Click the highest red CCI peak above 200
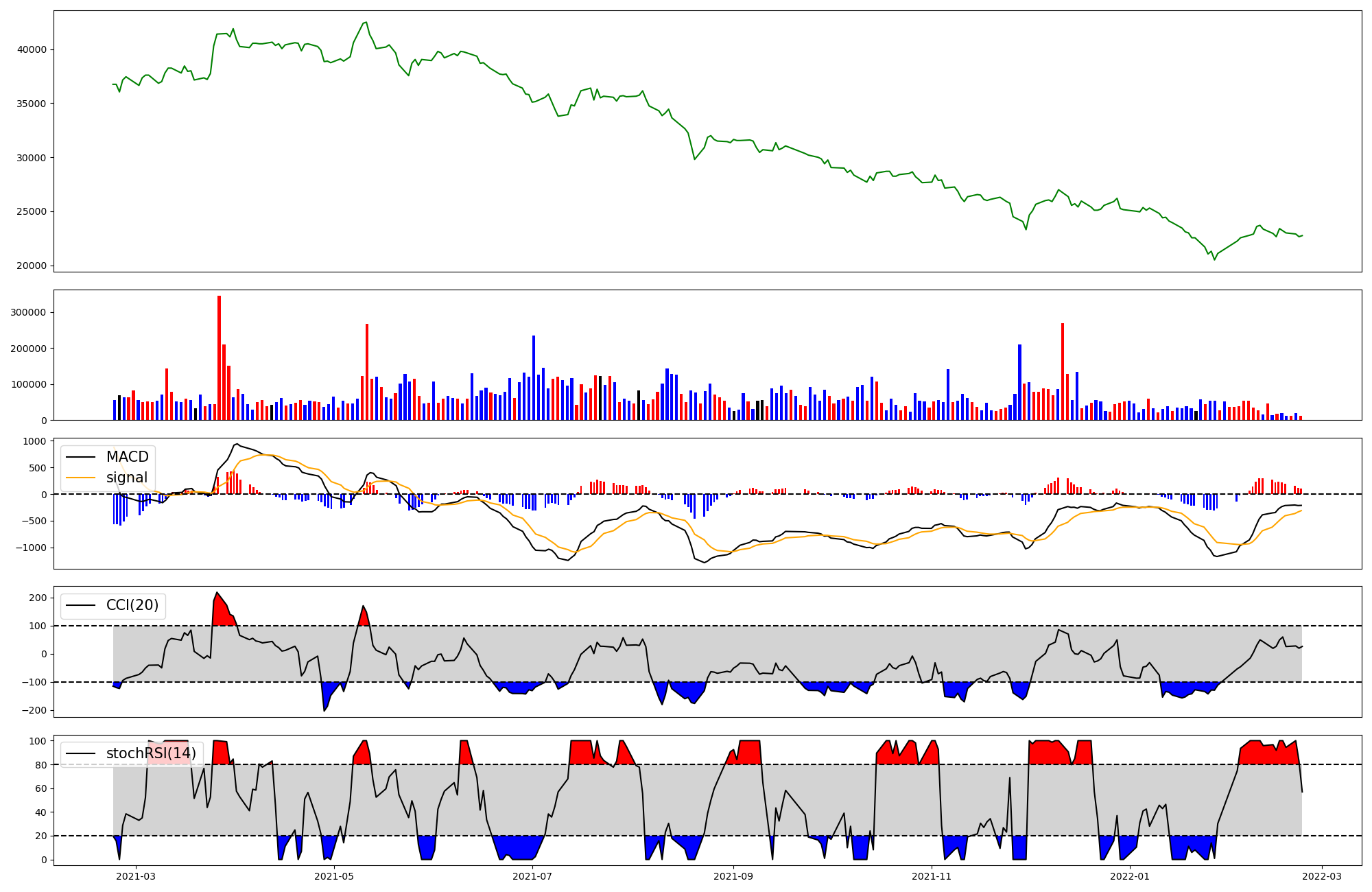The height and width of the screenshot is (892, 1372). tap(217, 594)
